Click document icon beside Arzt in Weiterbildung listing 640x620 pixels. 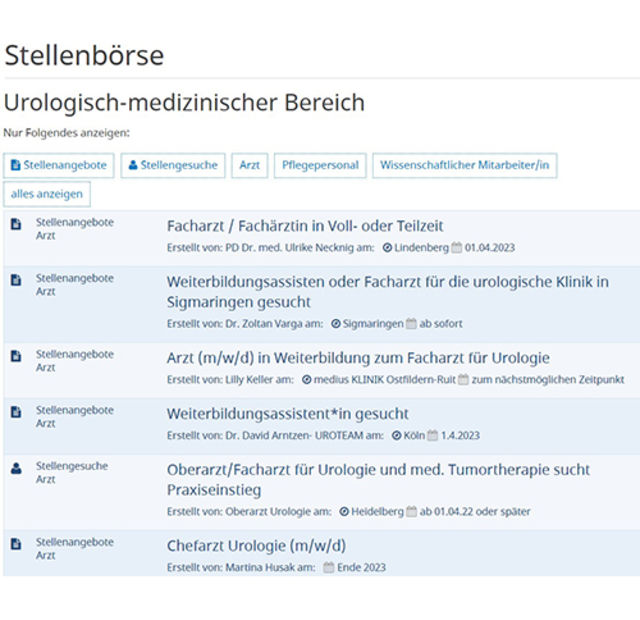coord(15,356)
